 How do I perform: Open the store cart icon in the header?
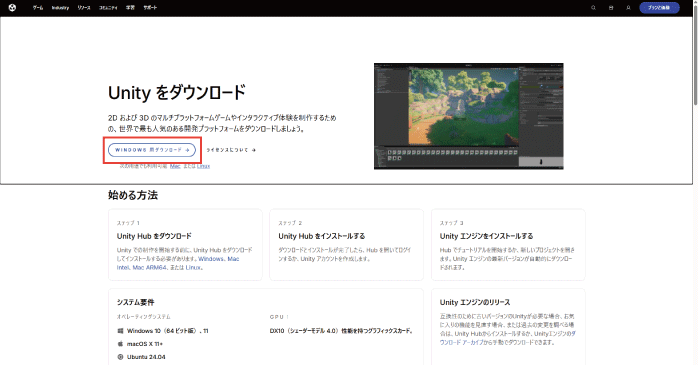point(611,8)
